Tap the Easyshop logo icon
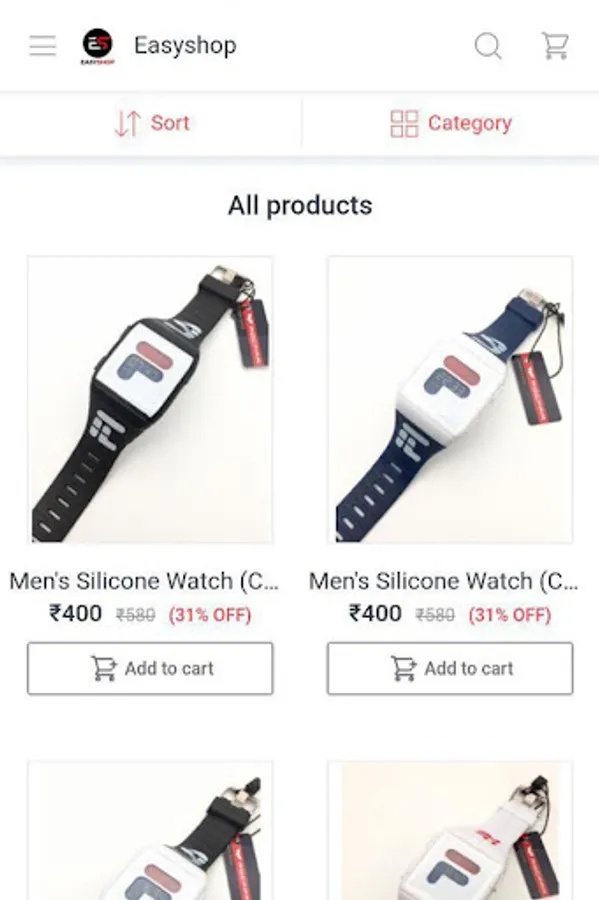This screenshot has width=599, height=900. [98, 46]
